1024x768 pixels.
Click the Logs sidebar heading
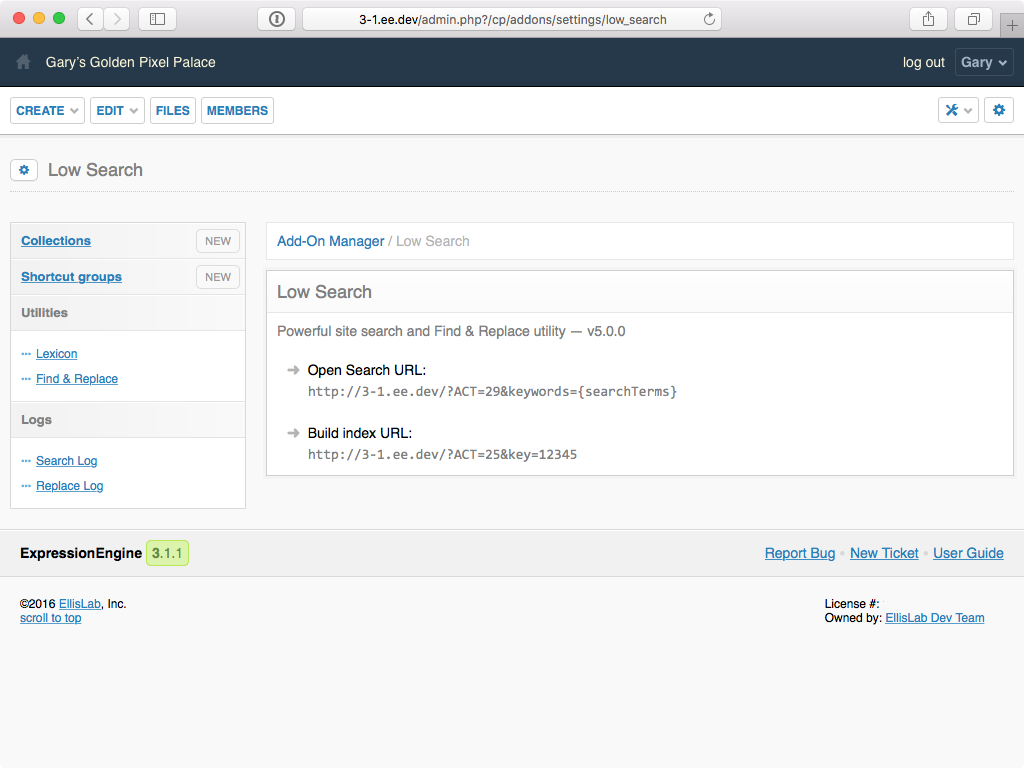point(37,420)
